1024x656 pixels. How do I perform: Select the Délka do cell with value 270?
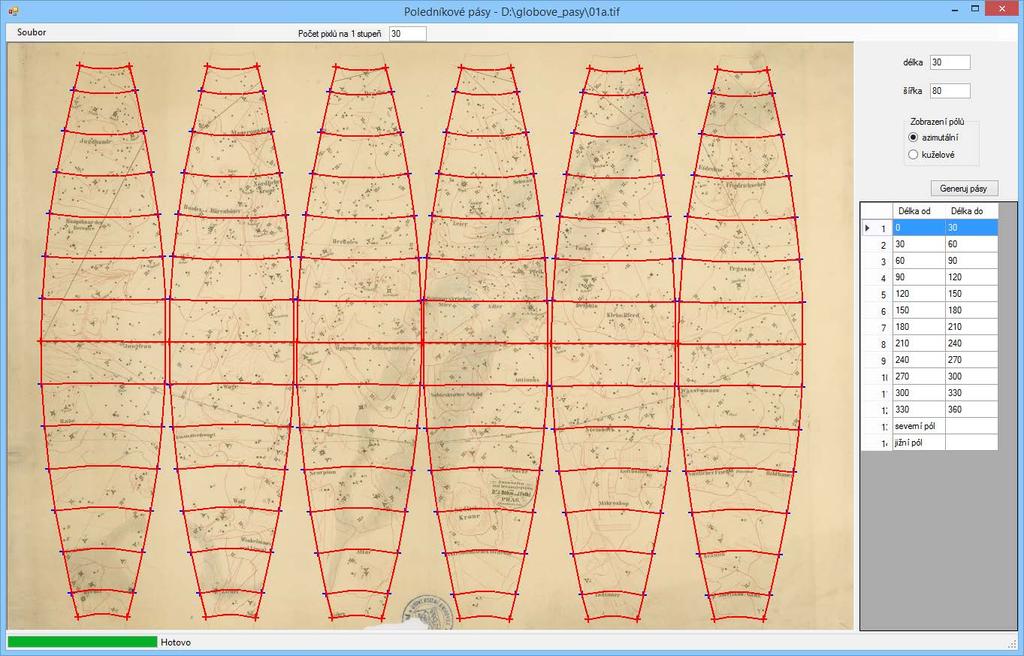[x=971, y=359]
